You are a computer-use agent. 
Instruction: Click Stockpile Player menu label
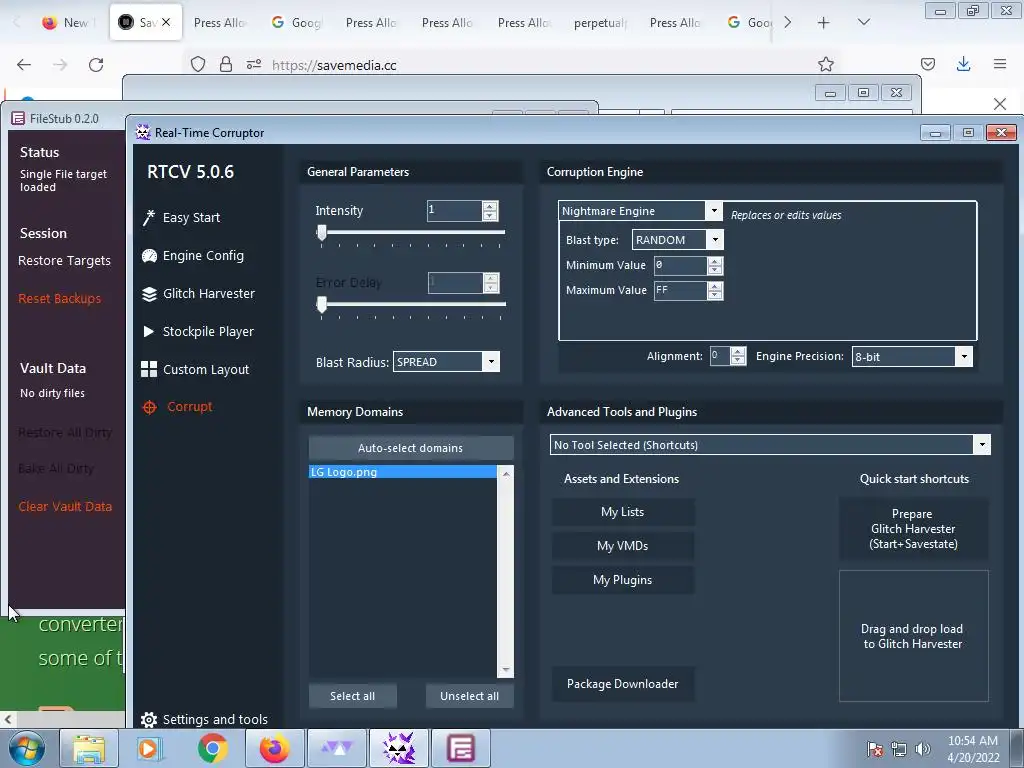point(208,332)
